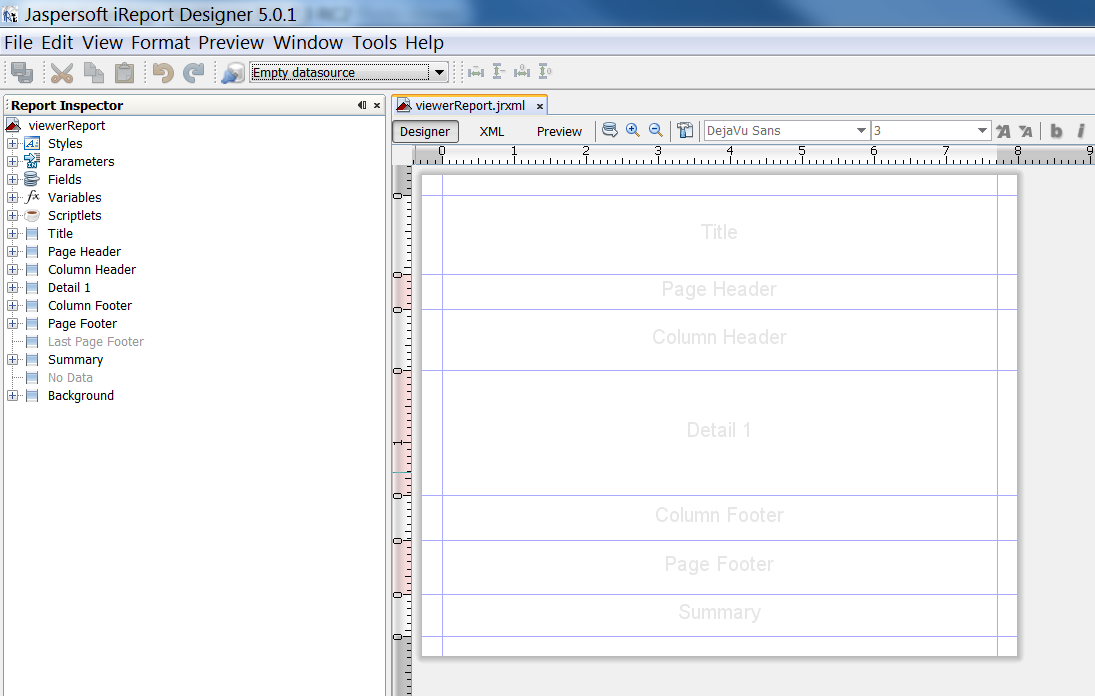Select the Detail 1 band in Report Inspector
This screenshot has width=1095, height=696.
tap(68, 287)
